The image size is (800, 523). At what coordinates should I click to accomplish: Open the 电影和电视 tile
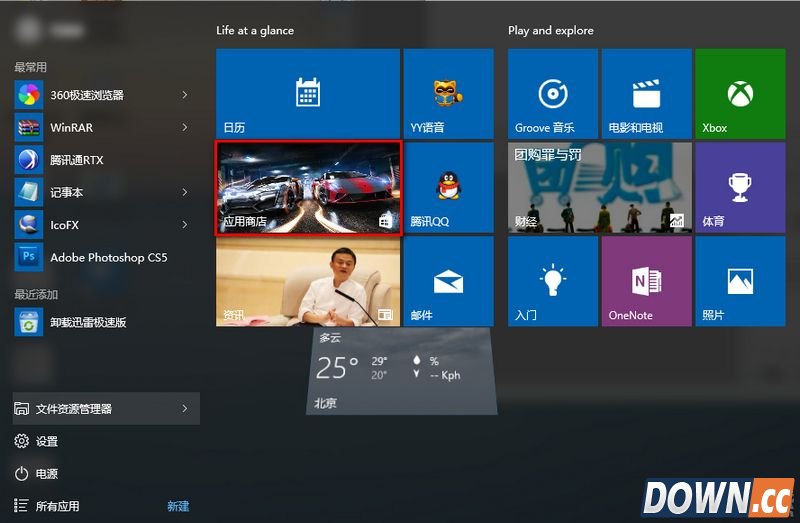(646, 94)
